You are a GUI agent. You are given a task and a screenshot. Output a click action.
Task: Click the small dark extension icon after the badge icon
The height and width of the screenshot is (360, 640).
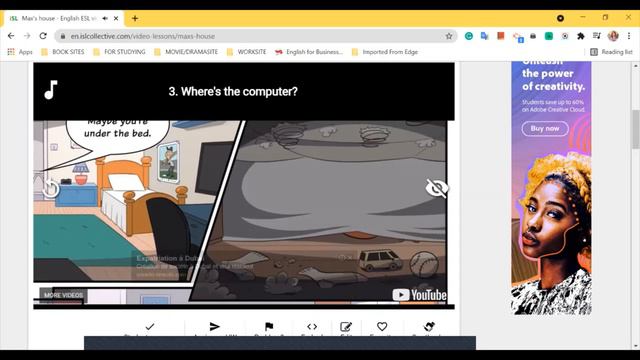[533, 36]
